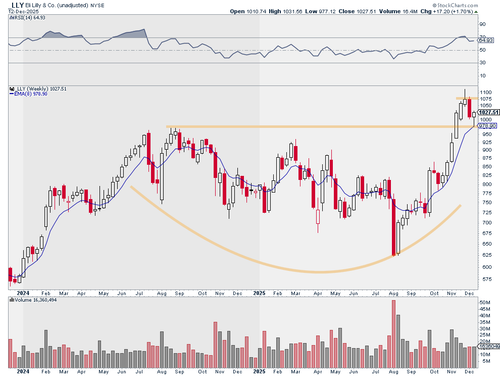Click the 800 label on the price axis
500x376 pixels.
tap(487, 184)
